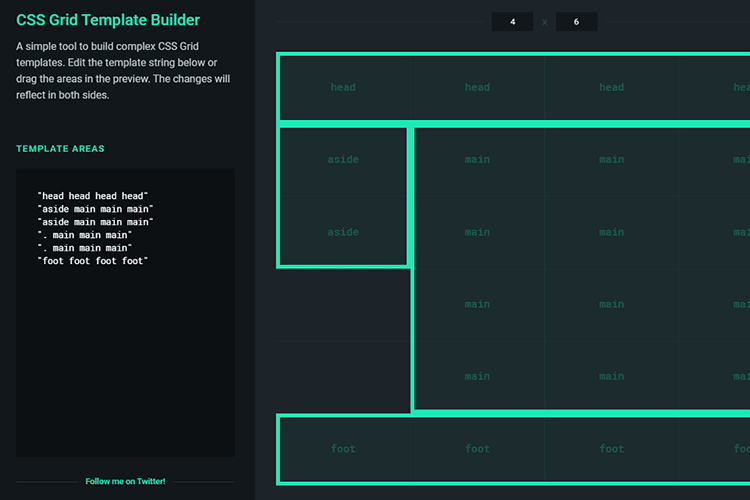Image resolution: width=750 pixels, height=500 pixels.
Task: Select the second head cell in preview
Action: coord(477,88)
